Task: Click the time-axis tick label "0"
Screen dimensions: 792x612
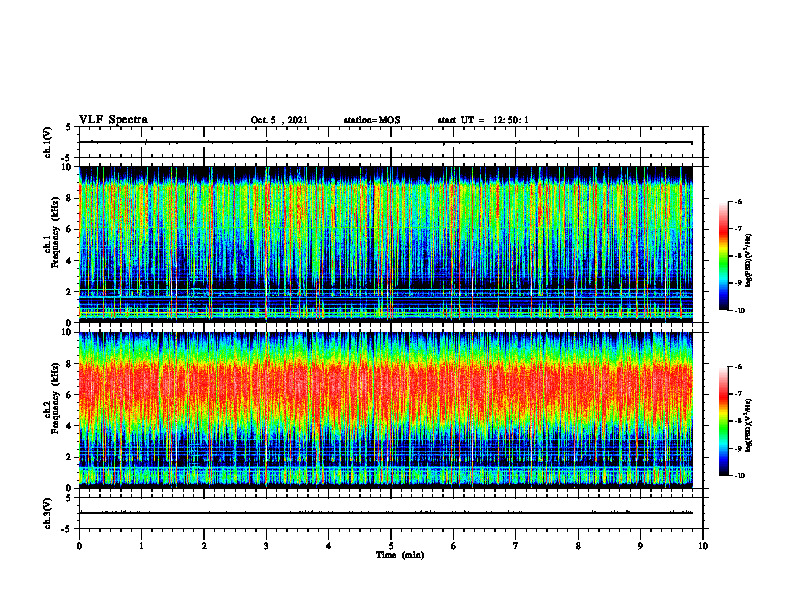Action: pos(79,546)
